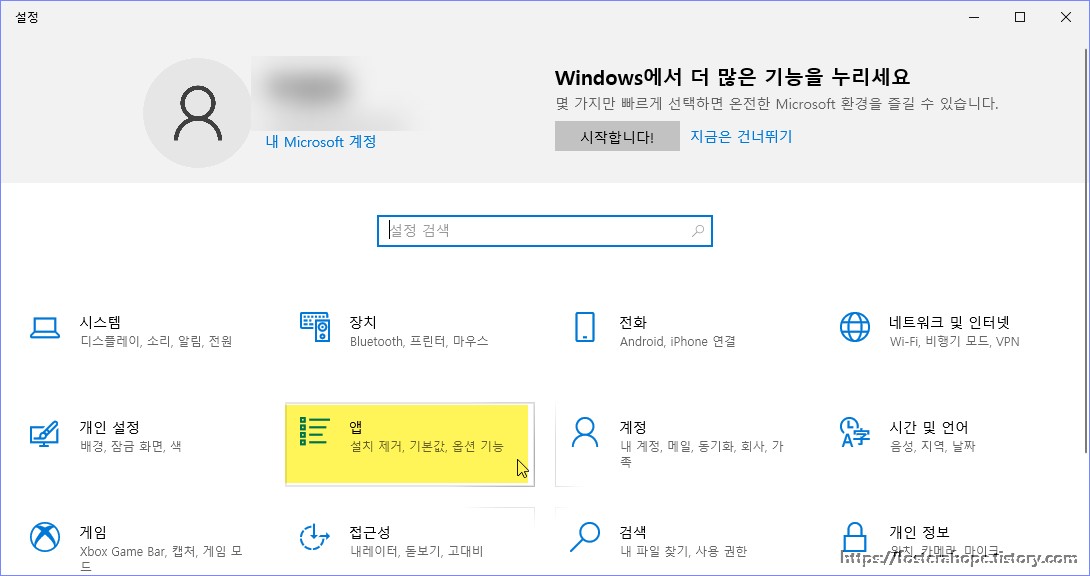This screenshot has height=576, width=1090.
Task: Click Bluetooth, 프린터, 마우스 description
Action: click(x=419, y=341)
